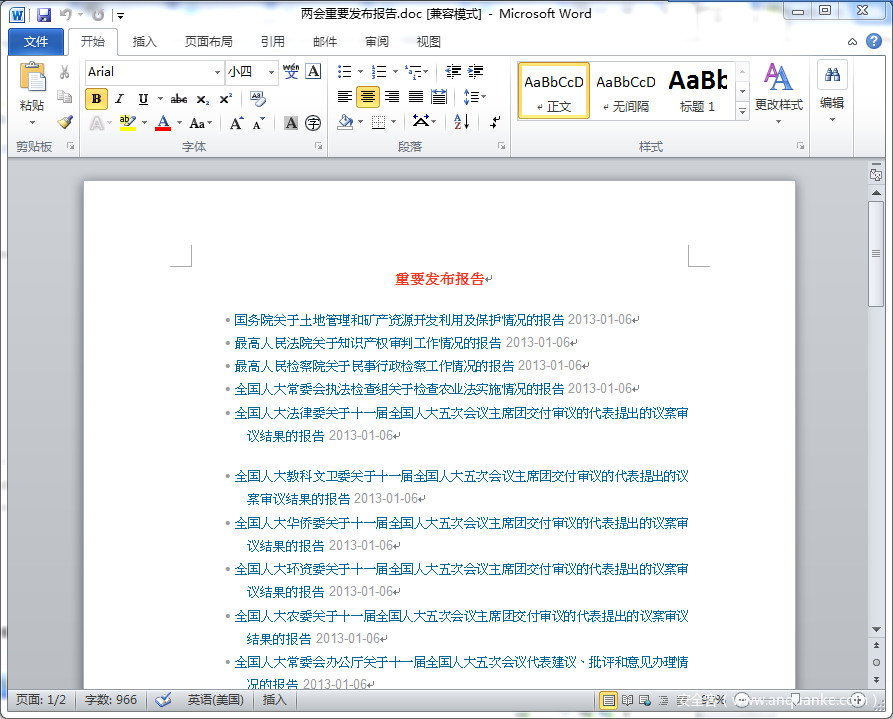Open the font color dropdown arrow
This screenshot has width=893, height=719.
pyautogui.click(x=180, y=123)
